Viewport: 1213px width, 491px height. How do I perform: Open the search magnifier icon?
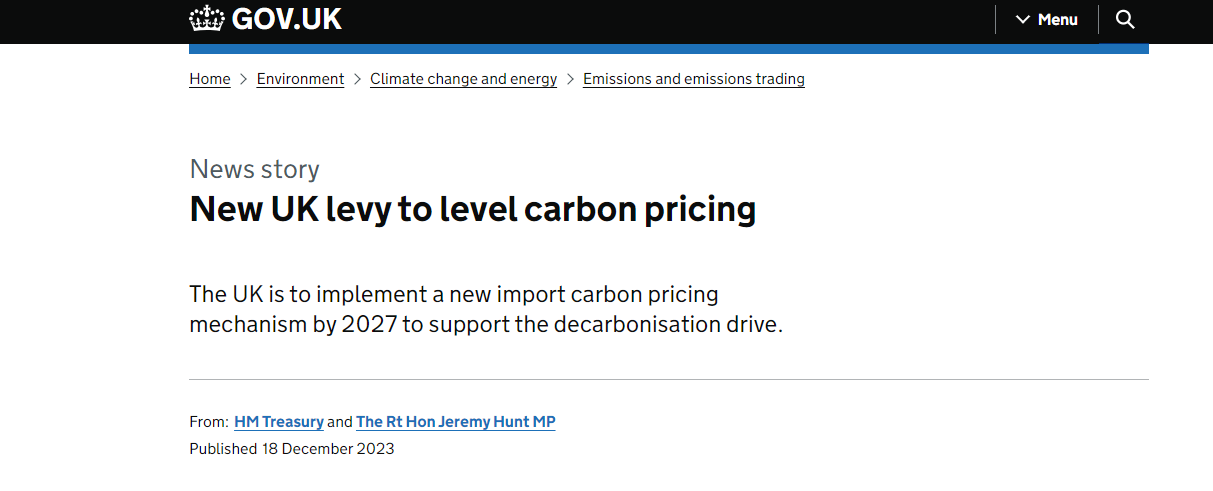pyautogui.click(x=1125, y=19)
